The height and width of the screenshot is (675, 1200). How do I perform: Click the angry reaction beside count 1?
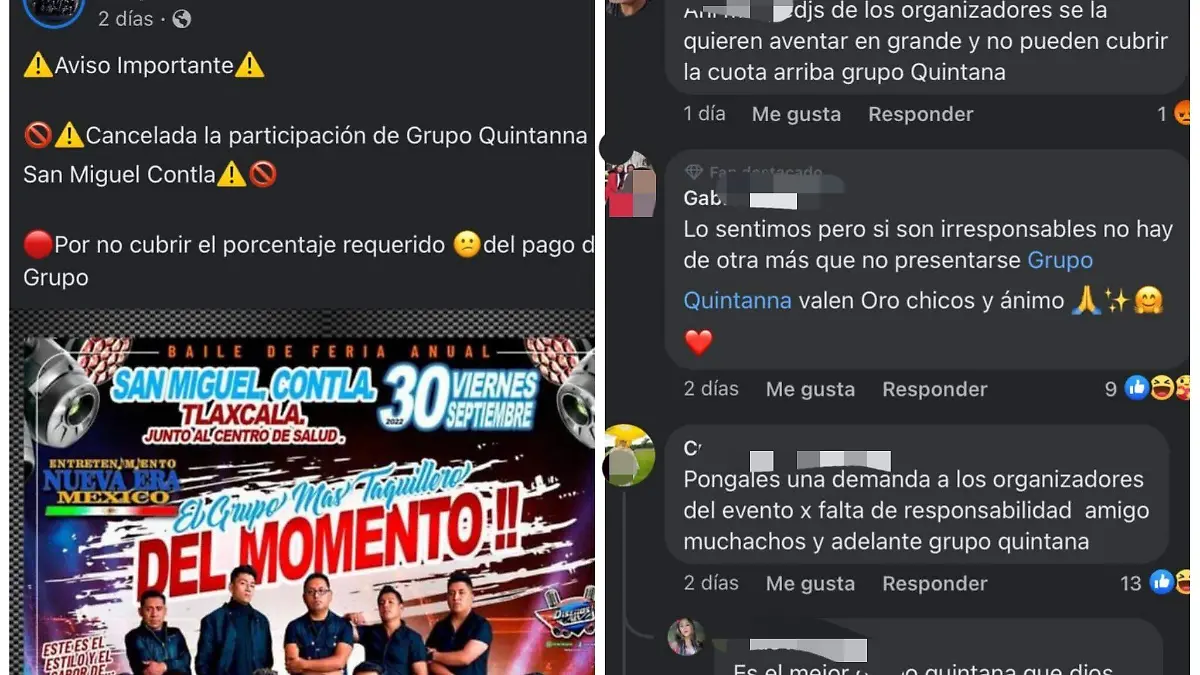(1182, 114)
